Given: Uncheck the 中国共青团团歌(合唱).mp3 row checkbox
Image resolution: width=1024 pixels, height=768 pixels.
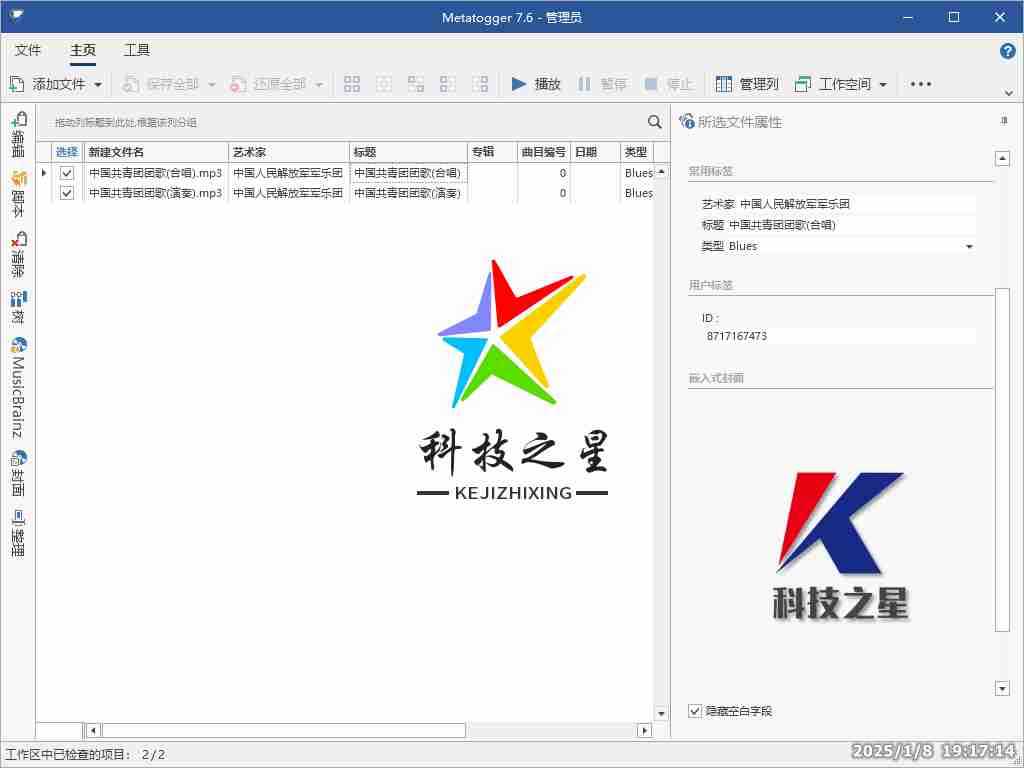Looking at the screenshot, I should 67,173.
